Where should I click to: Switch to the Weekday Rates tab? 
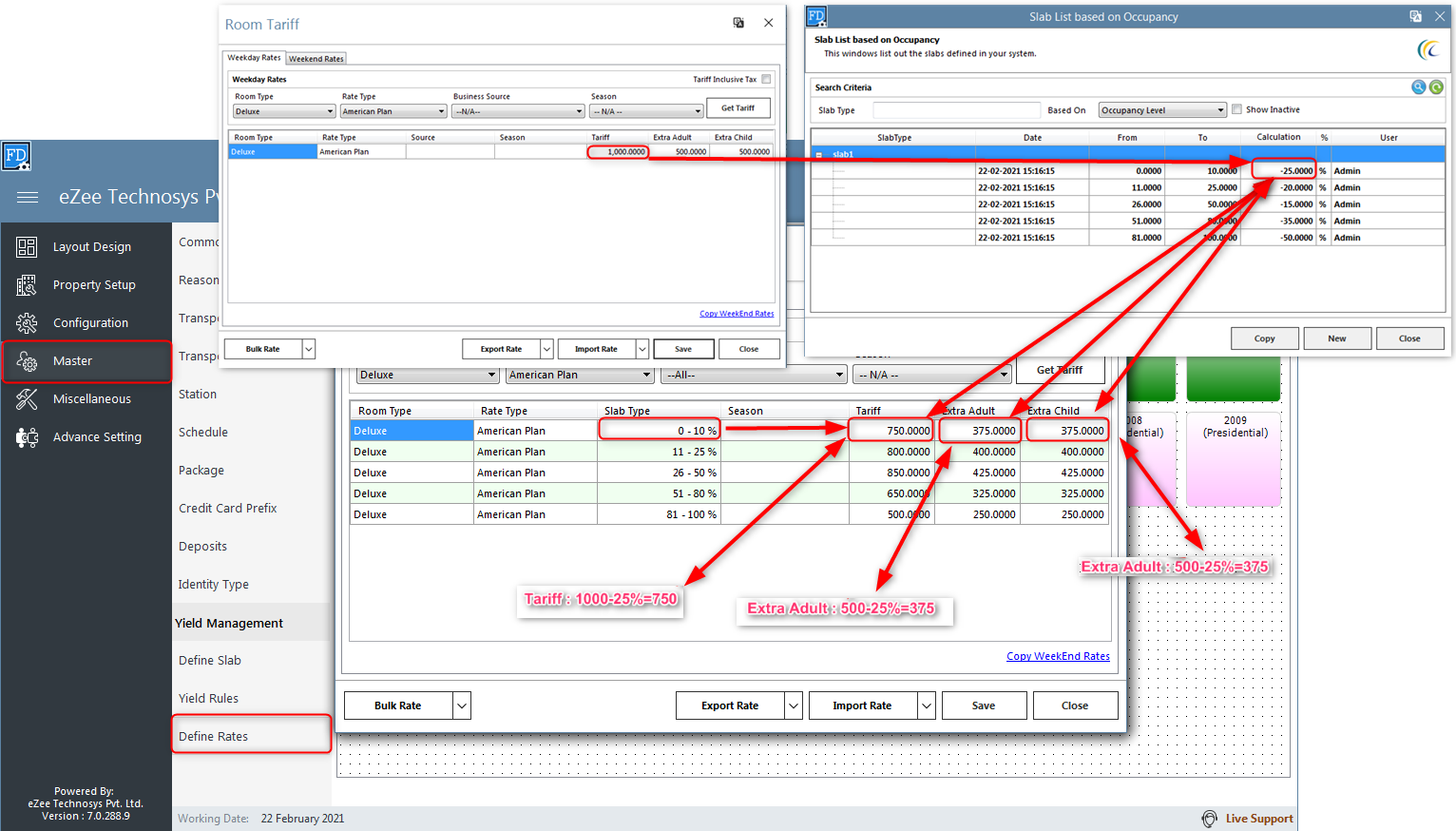point(254,58)
